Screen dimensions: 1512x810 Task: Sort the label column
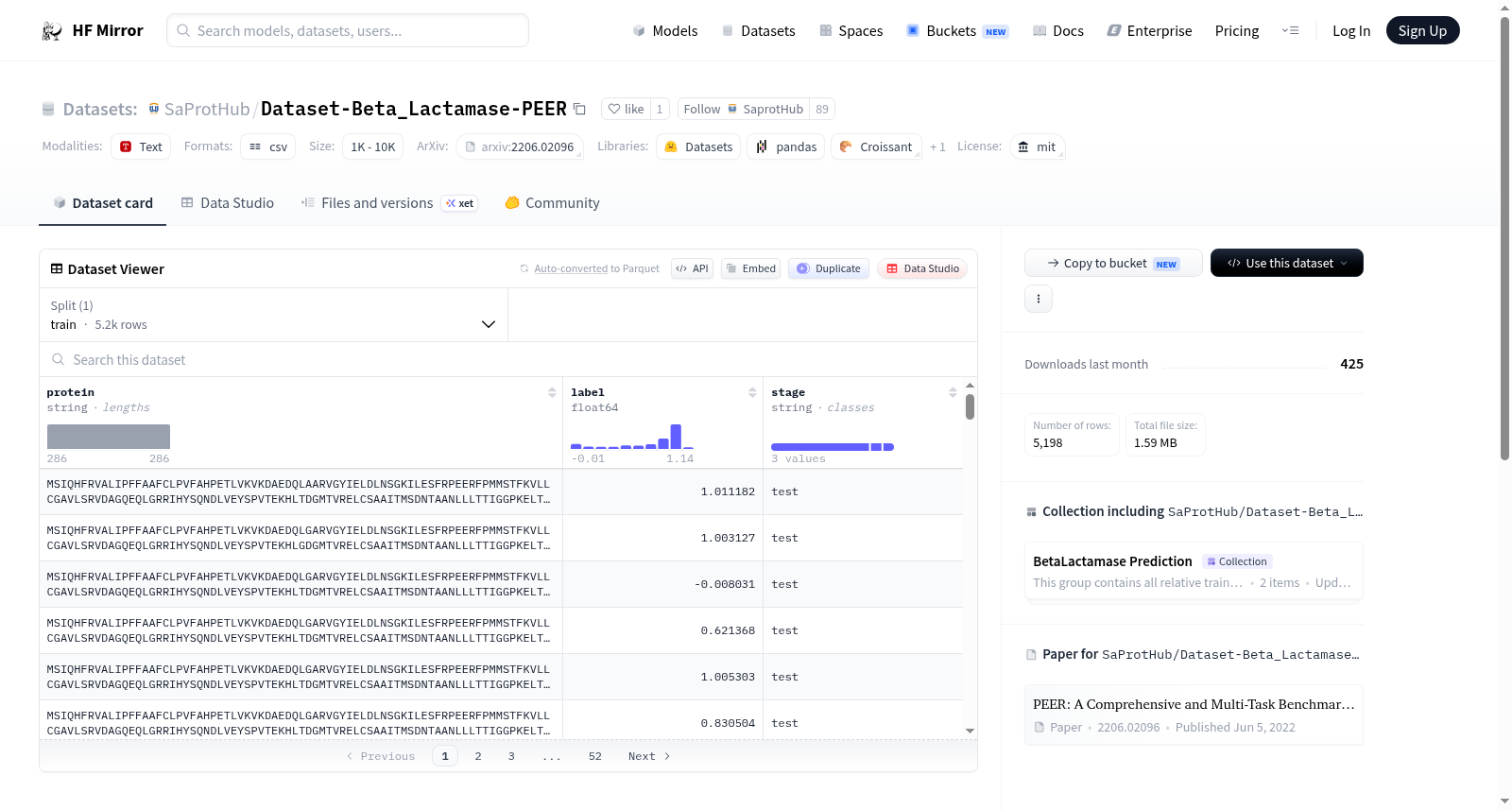(x=752, y=392)
